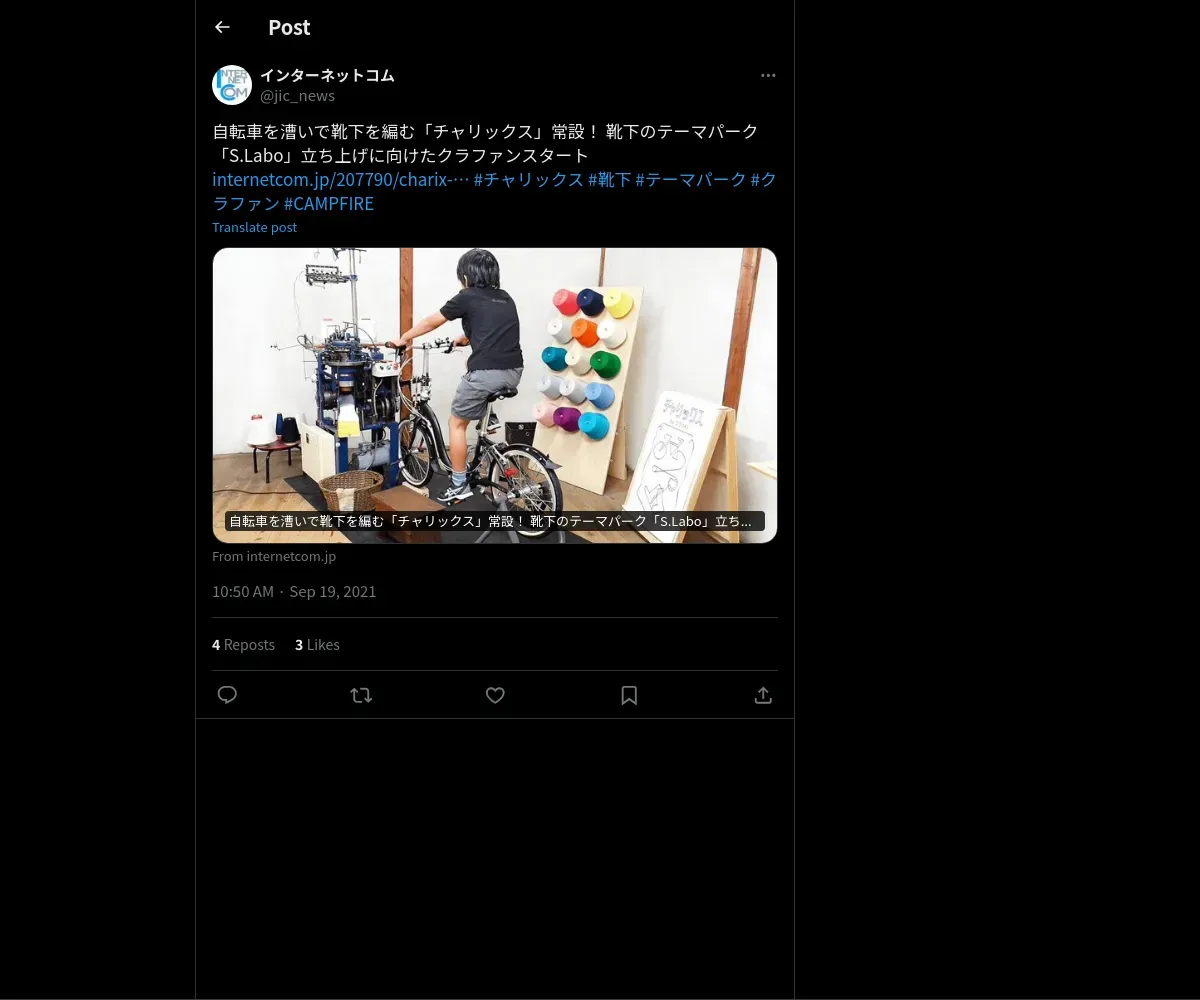The image size is (1200, 1000).
Task: Click the reply speech bubble icon
Action: click(227, 695)
